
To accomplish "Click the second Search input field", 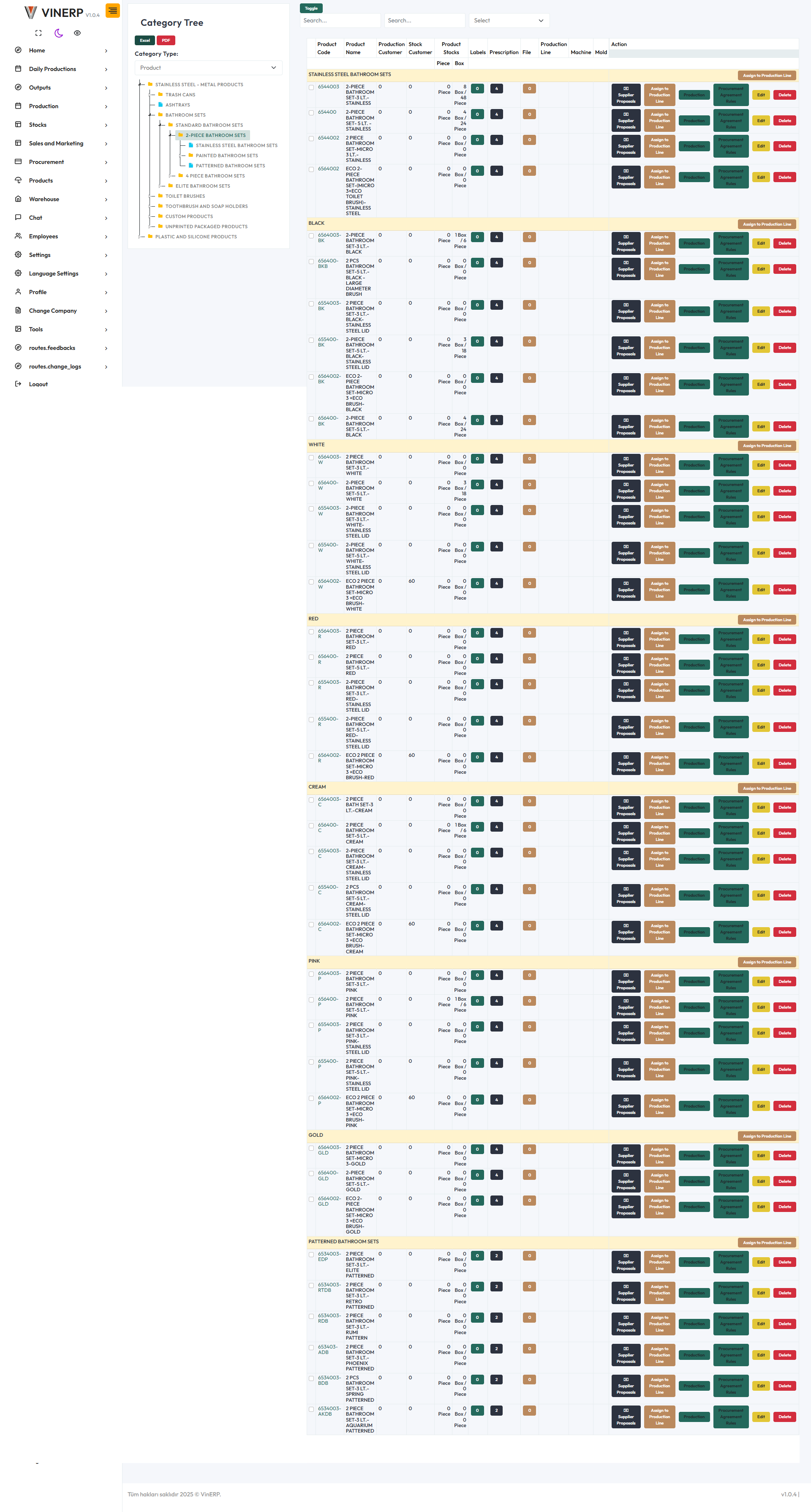I will pos(424,21).
